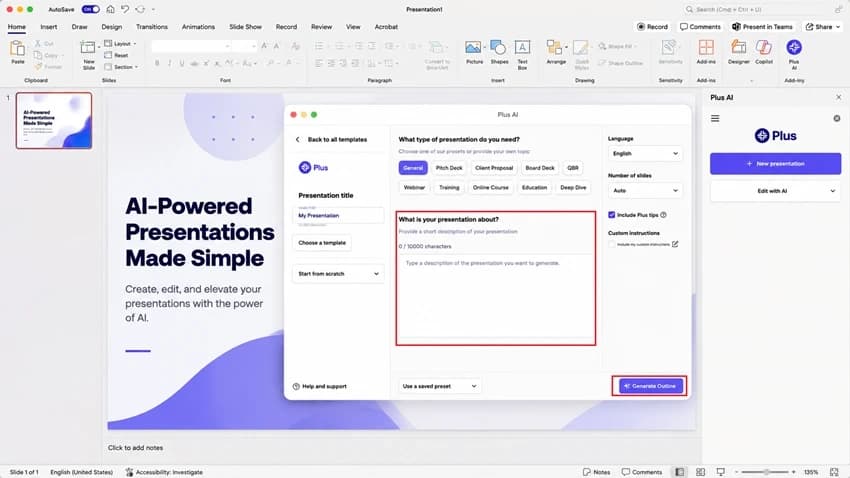Expand the Edit with AI dropdown
The image size is (850, 478).
coord(775,191)
